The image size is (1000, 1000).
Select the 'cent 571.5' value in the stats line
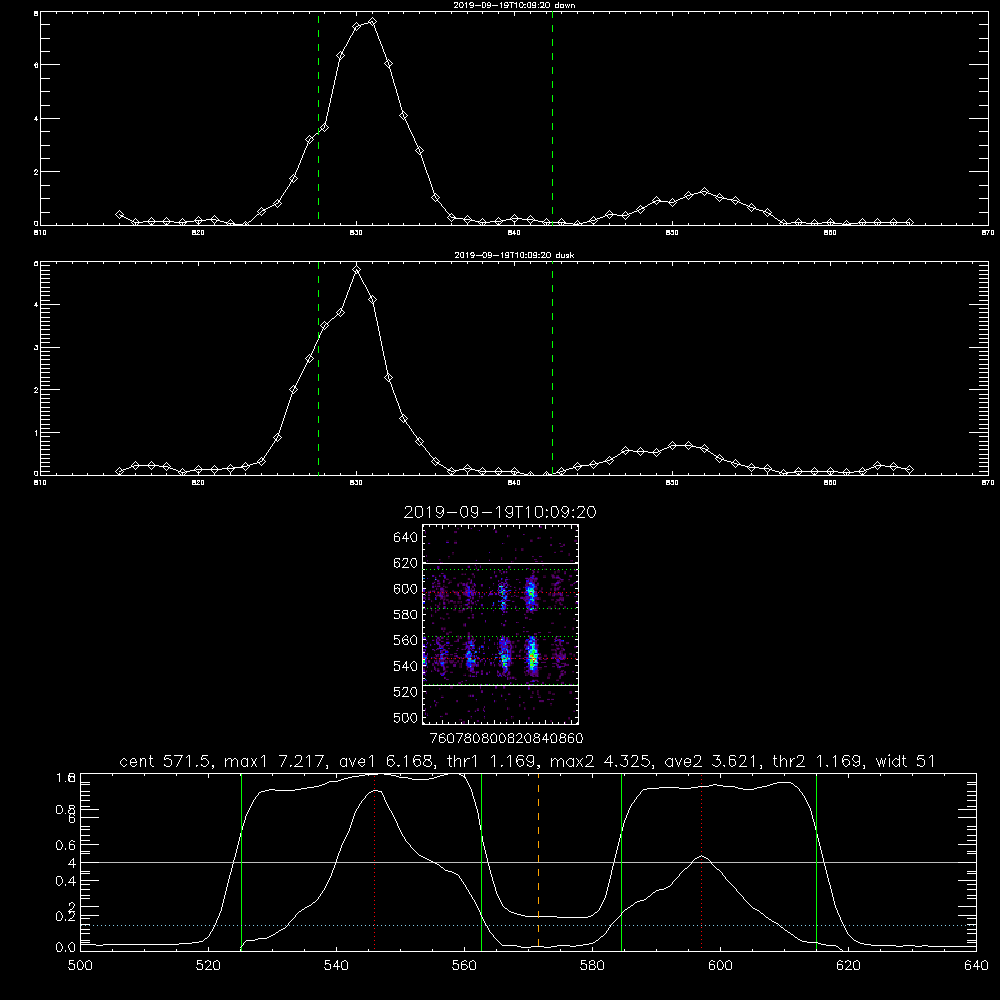(166, 761)
